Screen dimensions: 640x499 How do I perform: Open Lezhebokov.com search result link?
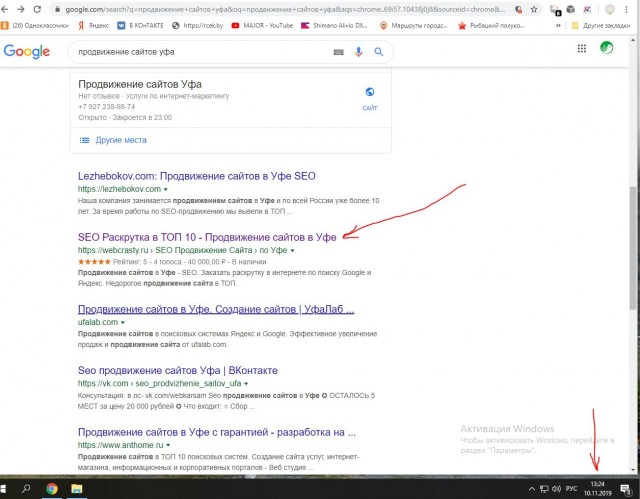point(197,176)
